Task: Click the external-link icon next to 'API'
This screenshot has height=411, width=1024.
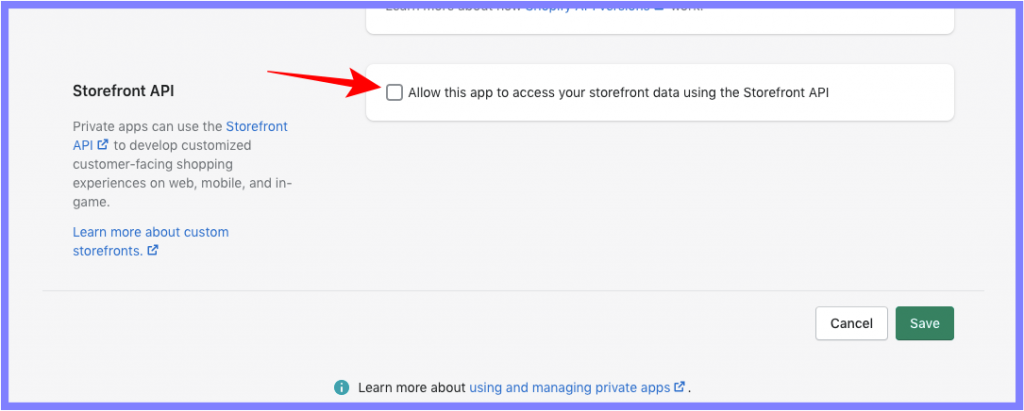Action: click(x=103, y=144)
